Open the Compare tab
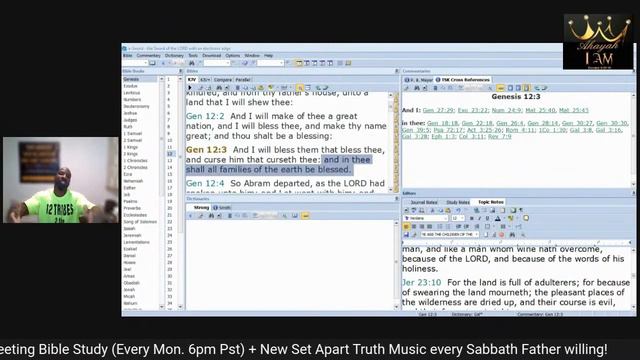The height and width of the screenshot is (360, 640). tap(222, 80)
